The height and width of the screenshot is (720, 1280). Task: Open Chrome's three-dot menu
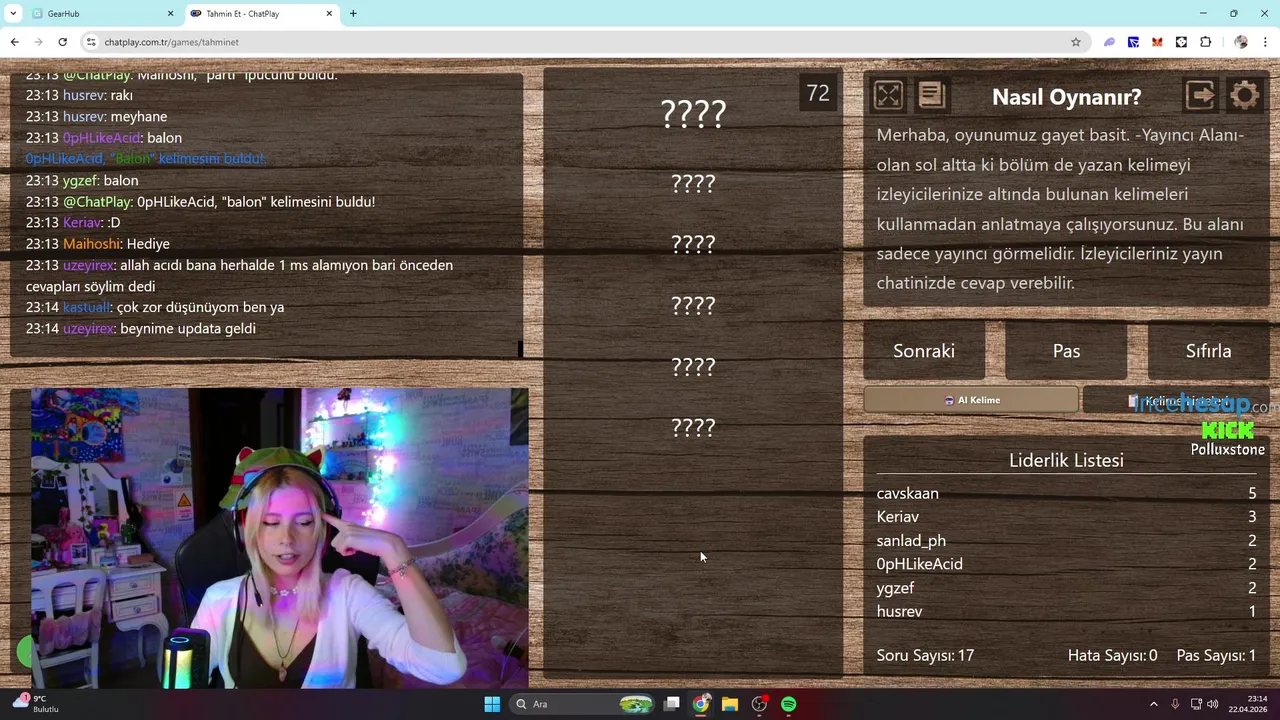click(1266, 42)
